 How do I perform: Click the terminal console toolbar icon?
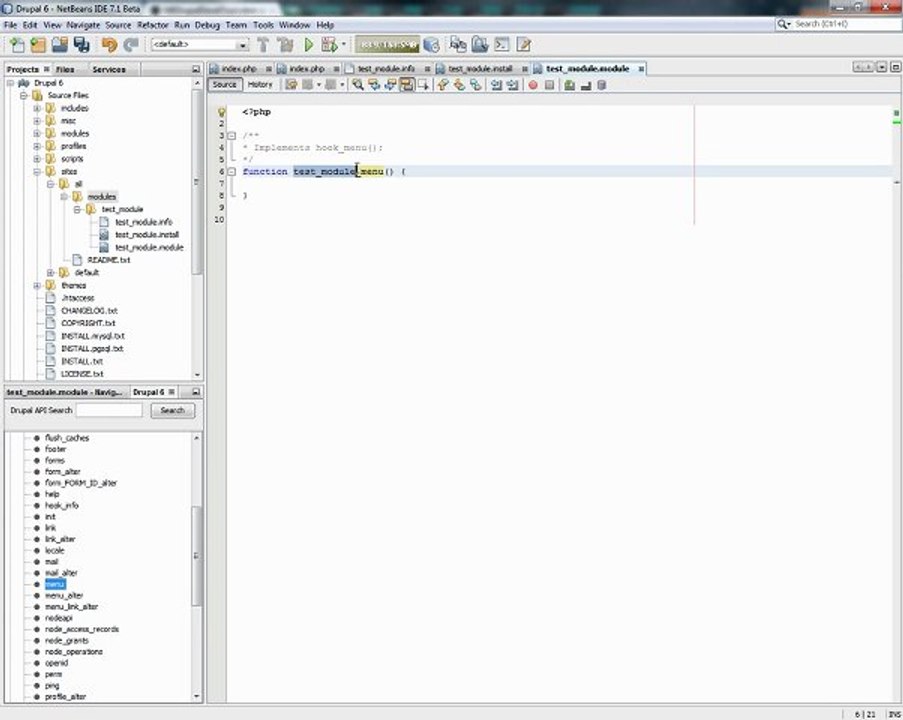(502, 44)
